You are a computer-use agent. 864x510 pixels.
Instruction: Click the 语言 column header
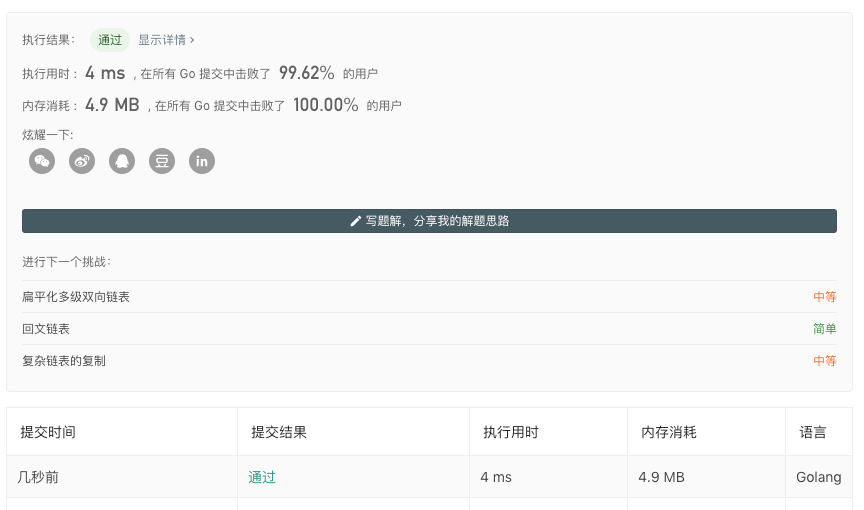pos(812,433)
